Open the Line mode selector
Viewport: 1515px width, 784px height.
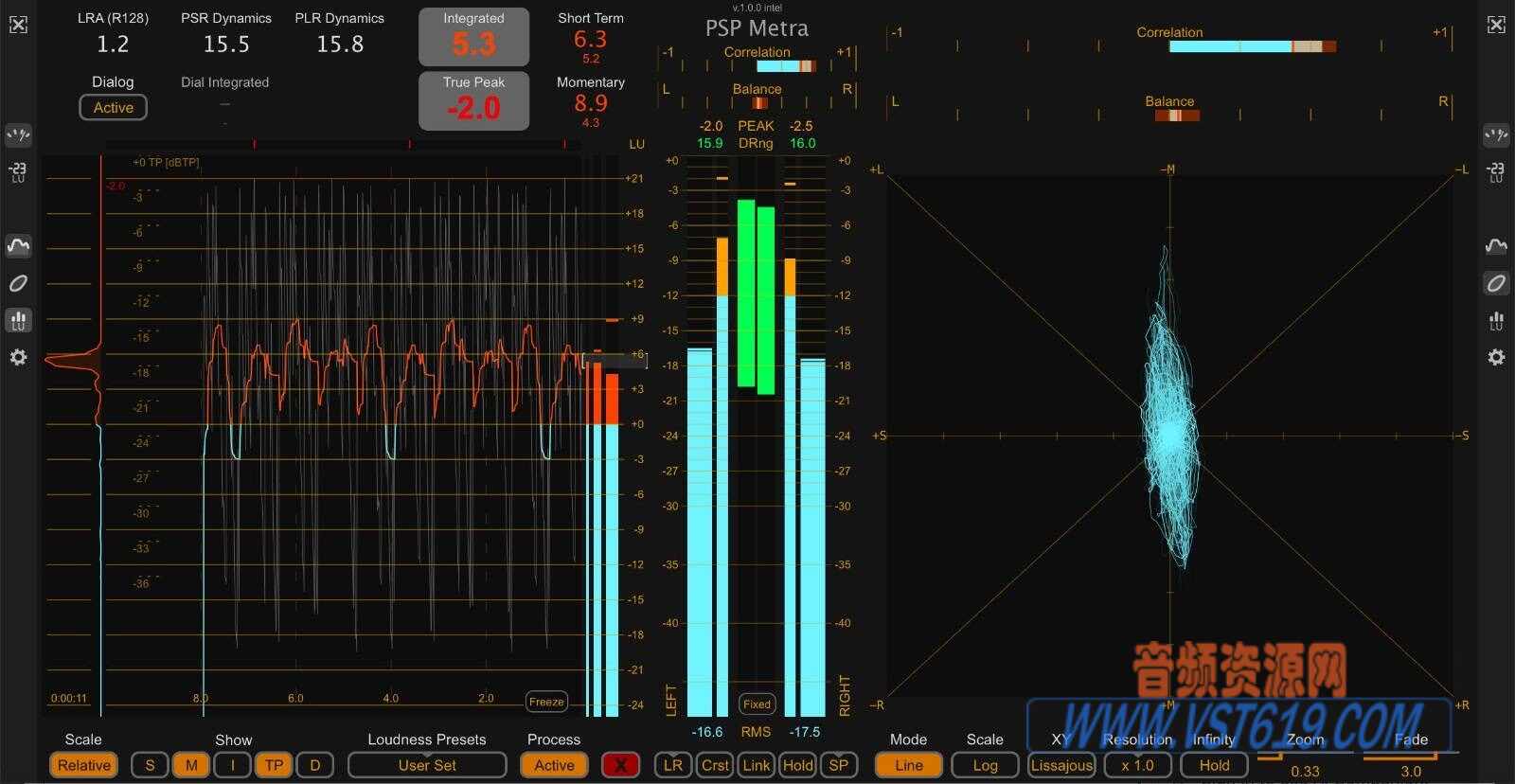pos(908,765)
